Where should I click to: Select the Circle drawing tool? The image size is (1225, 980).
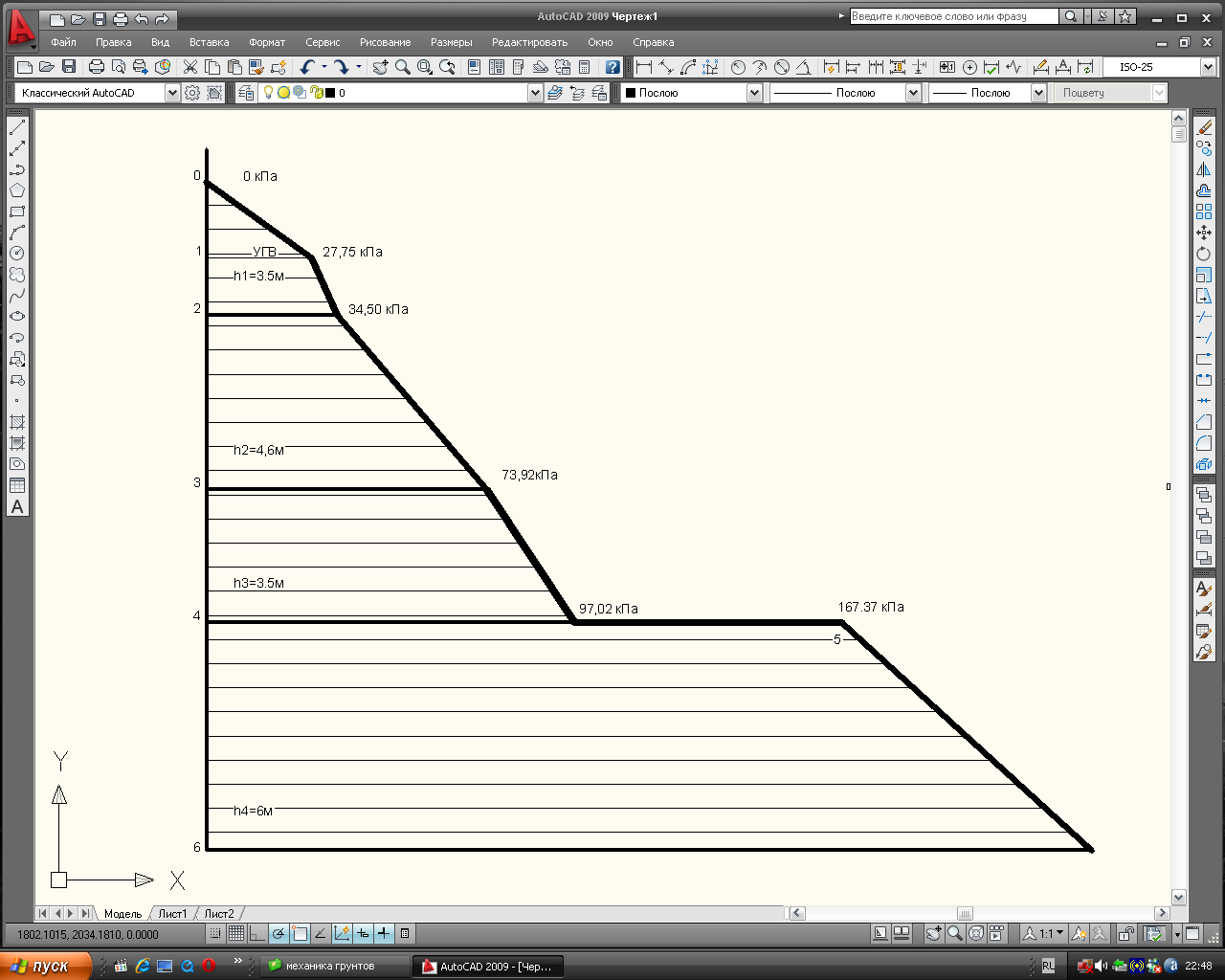coord(17,254)
